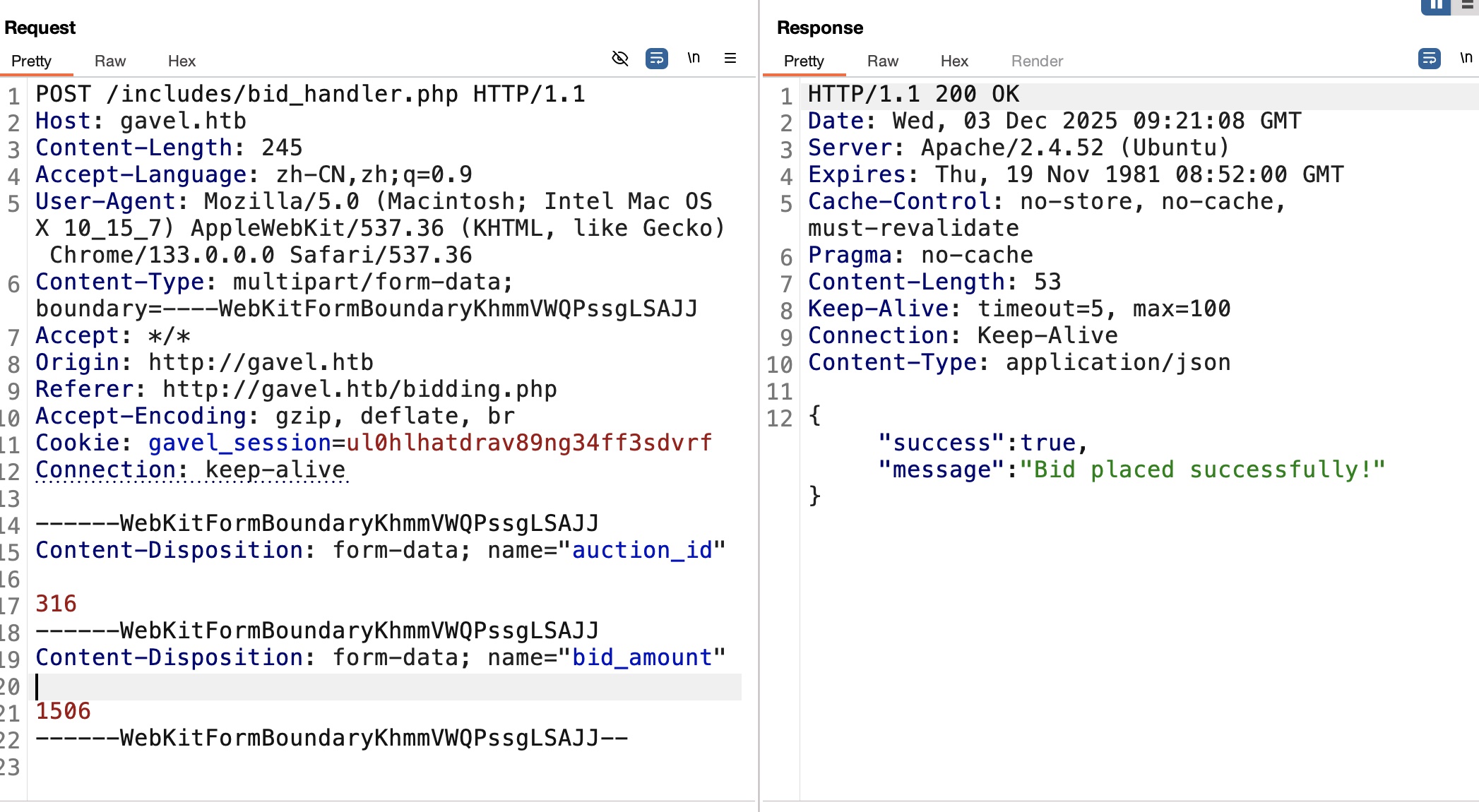Toggle hidden characters eye icon in Request
Screen dimensions: 1479x812
[x=620, y=58]
